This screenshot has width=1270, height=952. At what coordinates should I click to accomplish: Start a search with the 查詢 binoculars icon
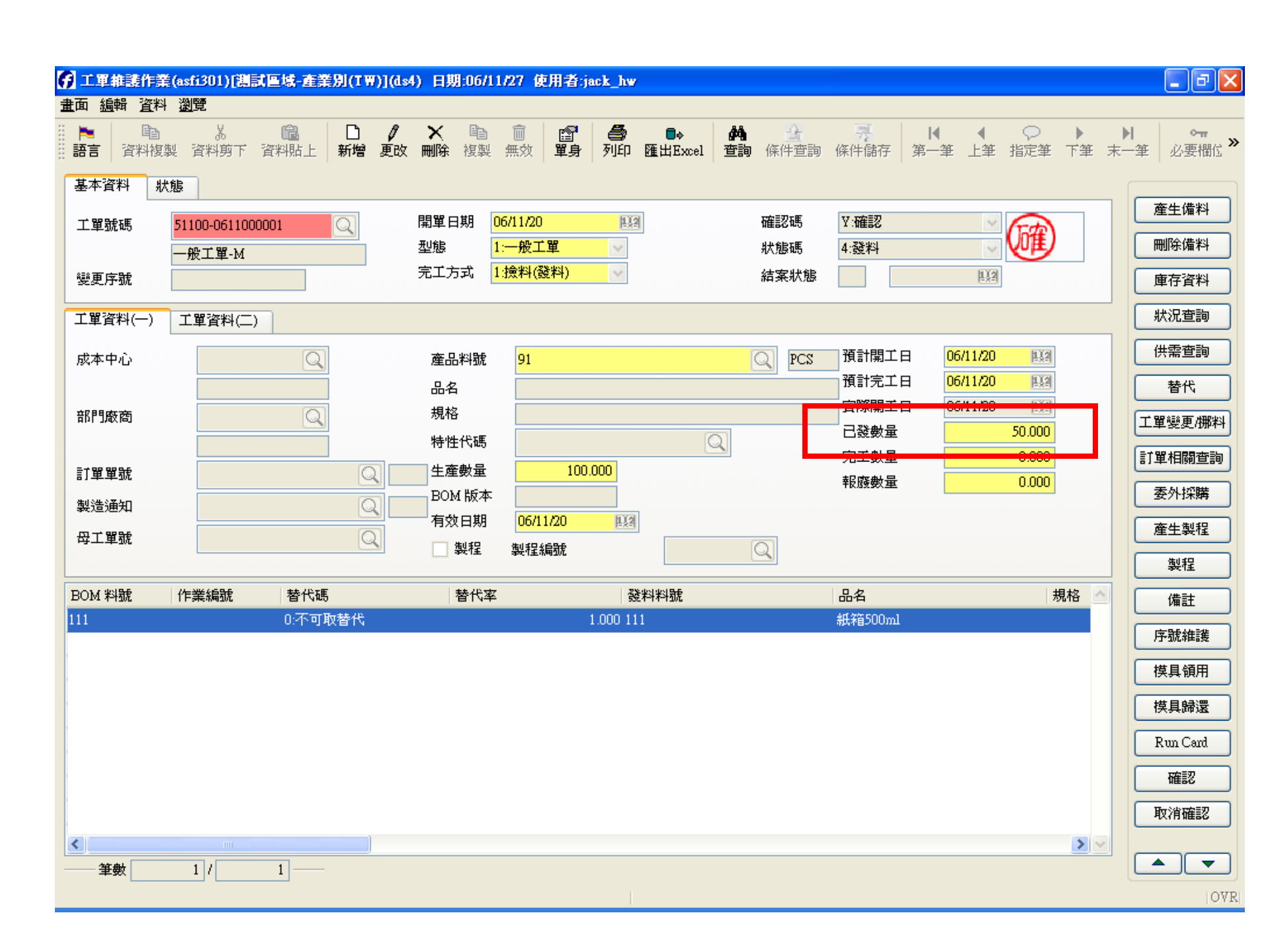coord(737,141)
